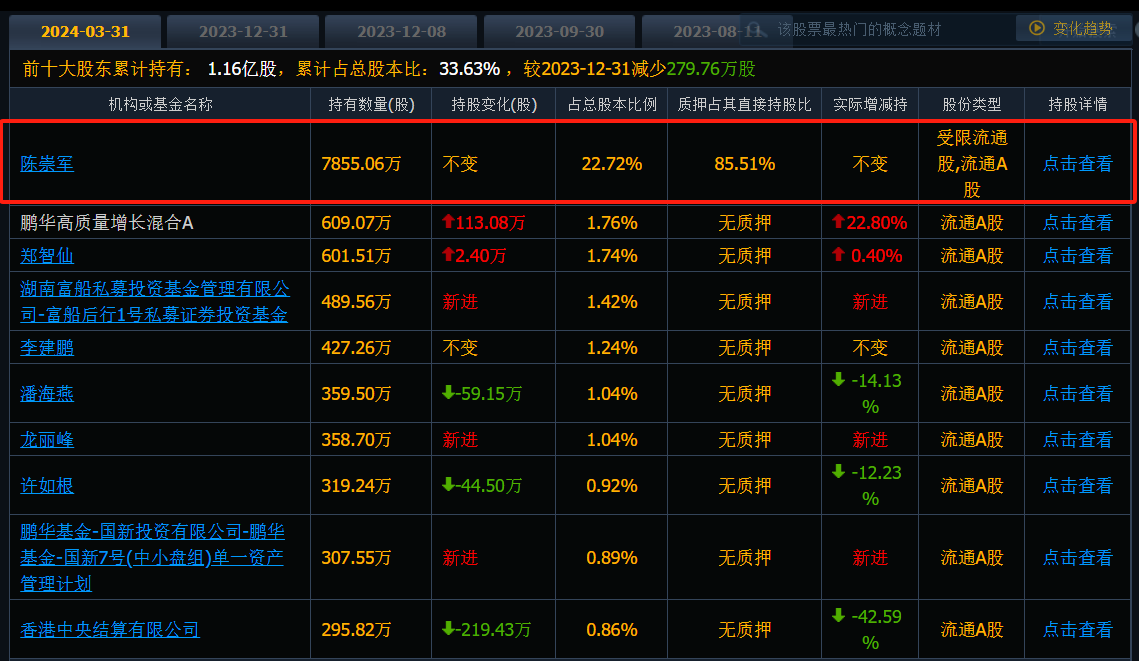The image size is (1139, 661).
Task: Switch to the 2023-09-30 tab
Action: 559,31
